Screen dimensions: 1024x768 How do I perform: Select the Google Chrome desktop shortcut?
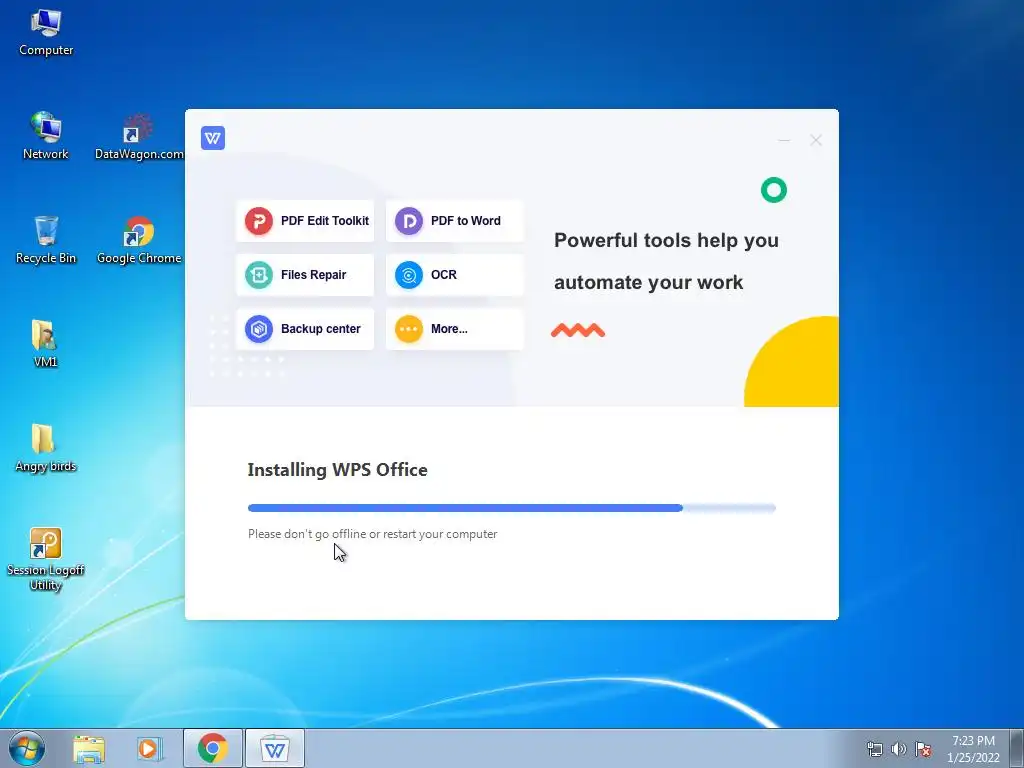point(138,240)
